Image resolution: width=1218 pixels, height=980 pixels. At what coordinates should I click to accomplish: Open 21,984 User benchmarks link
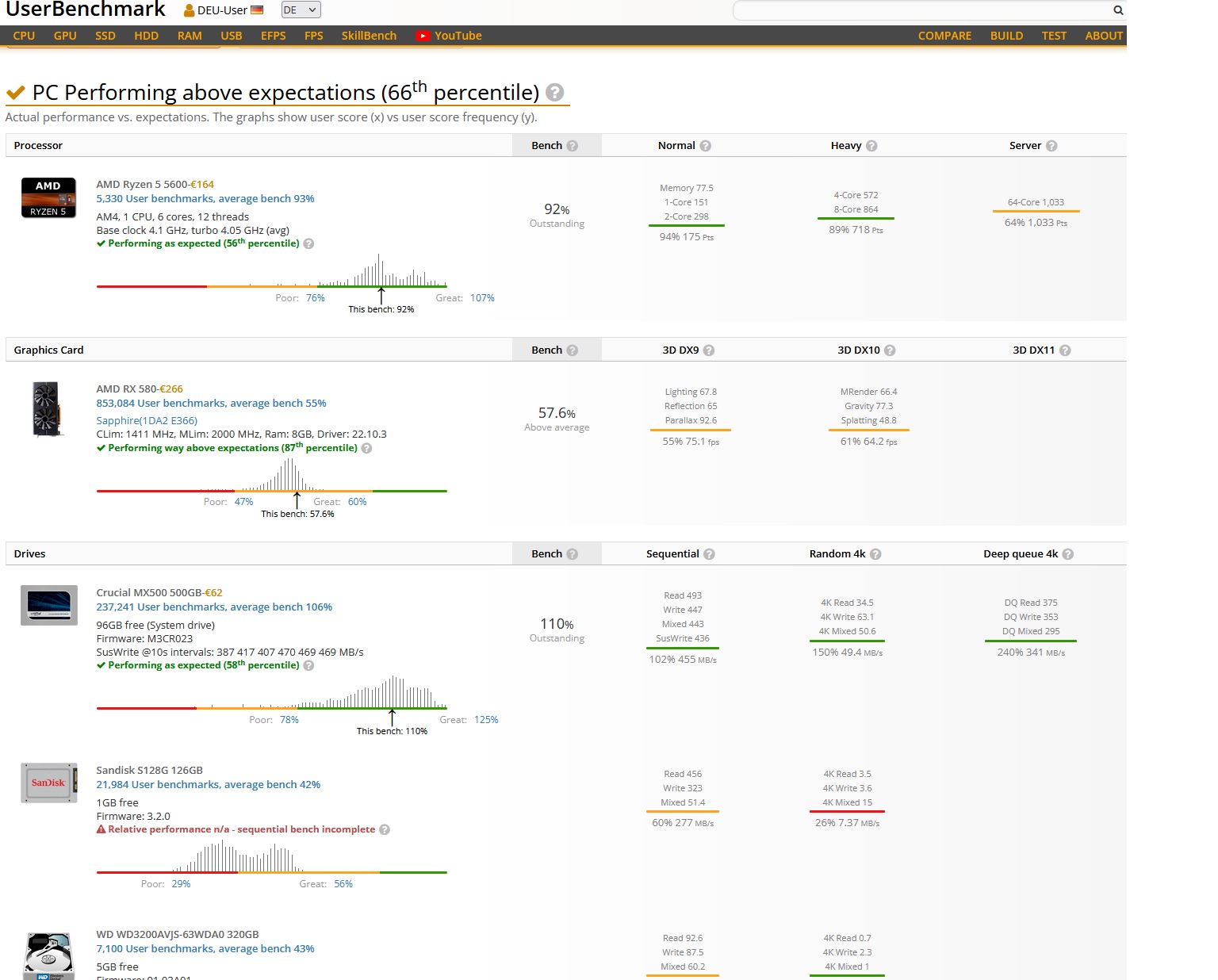(x=209, y=785)
